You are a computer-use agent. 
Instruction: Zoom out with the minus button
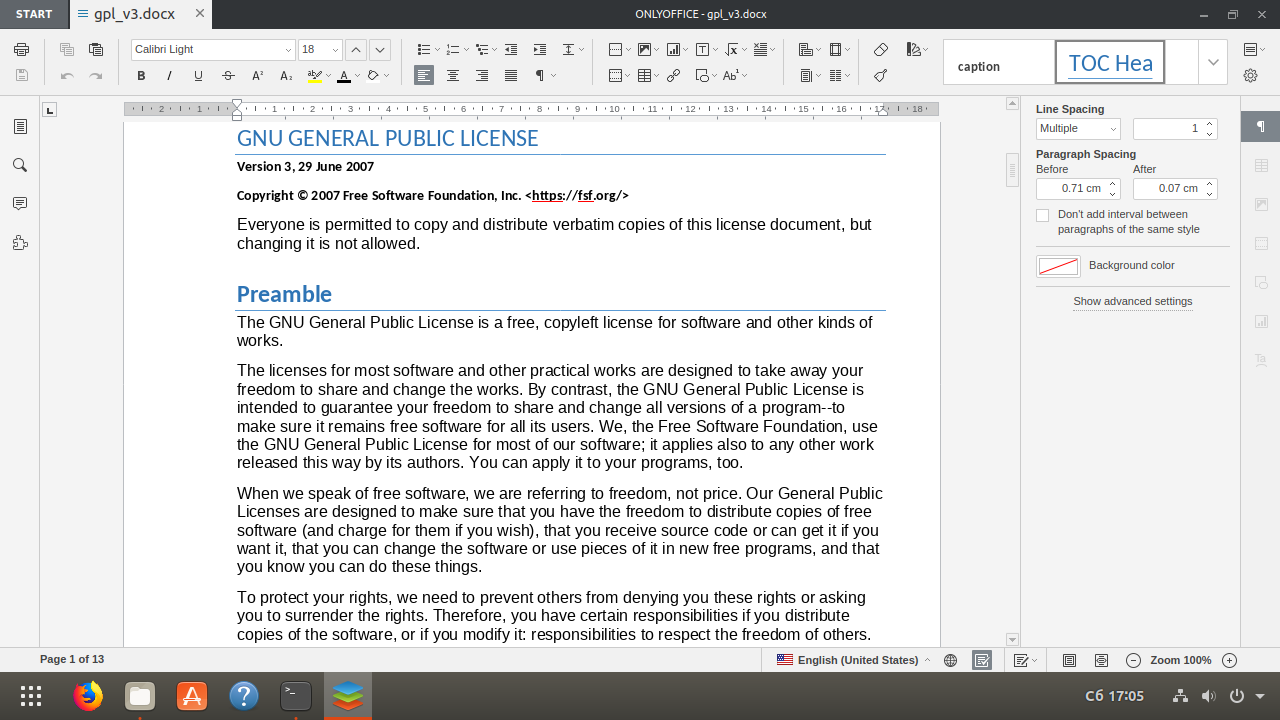[x=1133, y=660]
